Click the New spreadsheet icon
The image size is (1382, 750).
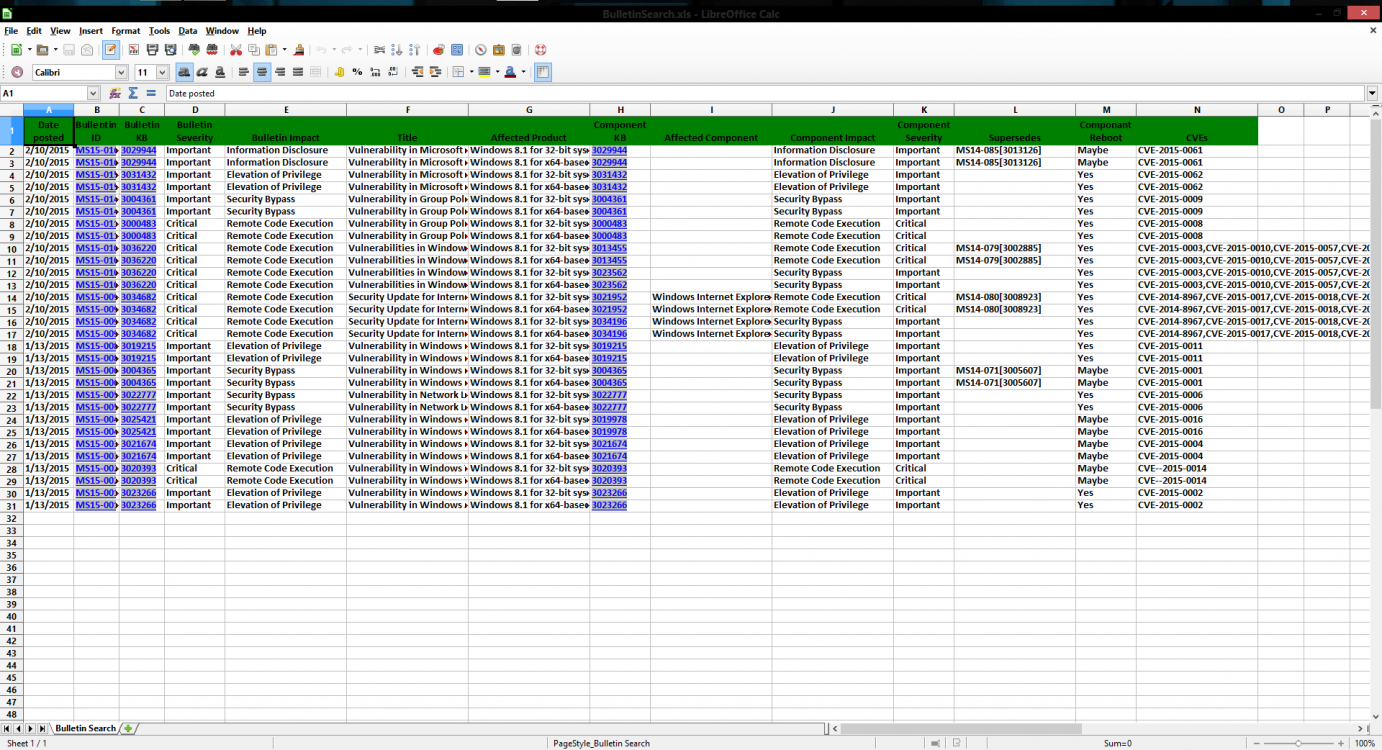pos(16,49)
